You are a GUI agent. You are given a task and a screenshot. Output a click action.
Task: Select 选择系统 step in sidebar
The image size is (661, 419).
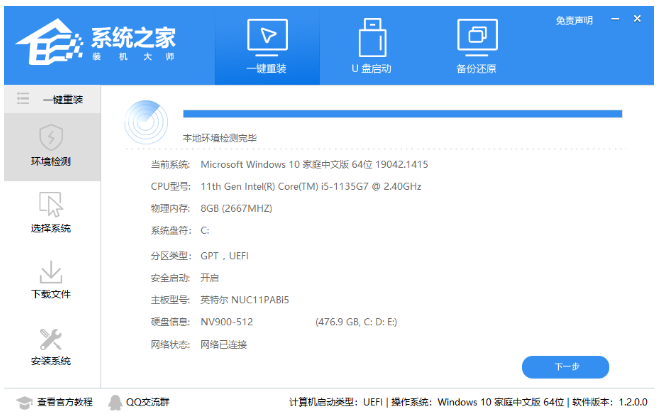point(51,212)
